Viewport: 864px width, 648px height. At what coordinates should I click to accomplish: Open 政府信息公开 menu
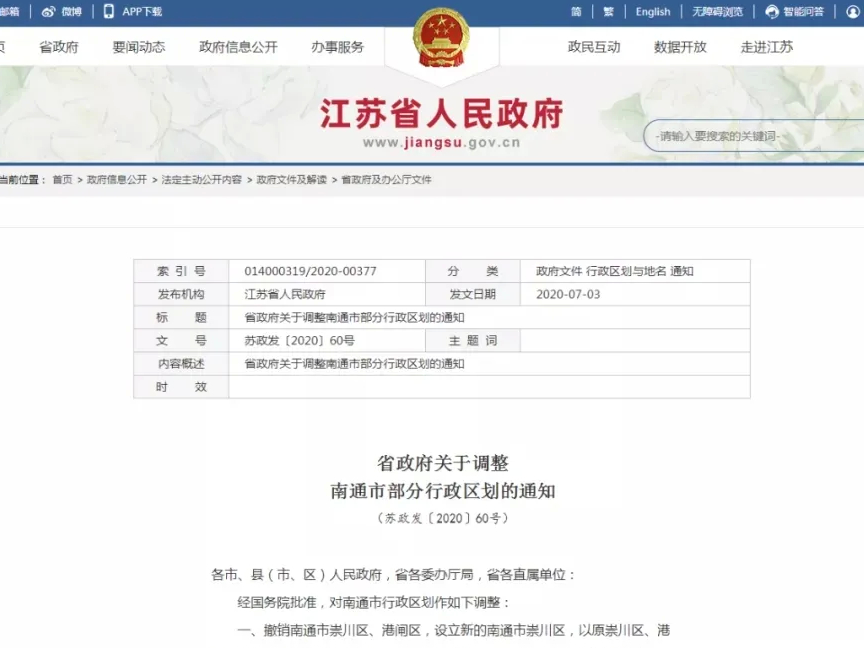click(239, 47)
